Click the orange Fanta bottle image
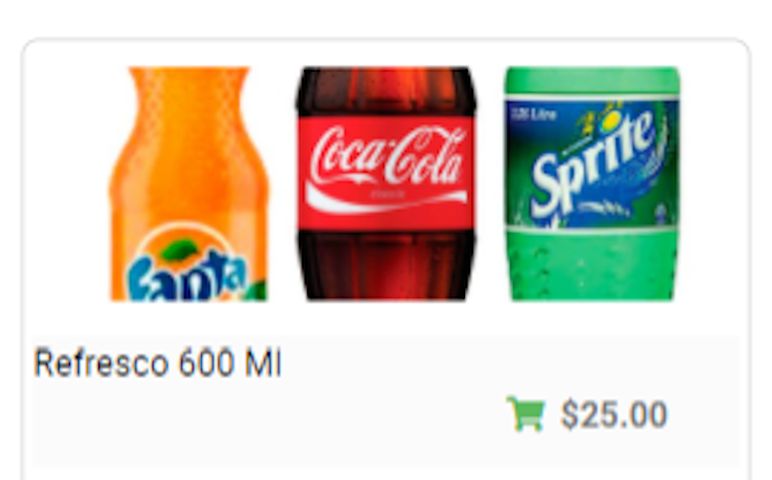The height and width of the screenshot is (480, 772). coord(189,184)
